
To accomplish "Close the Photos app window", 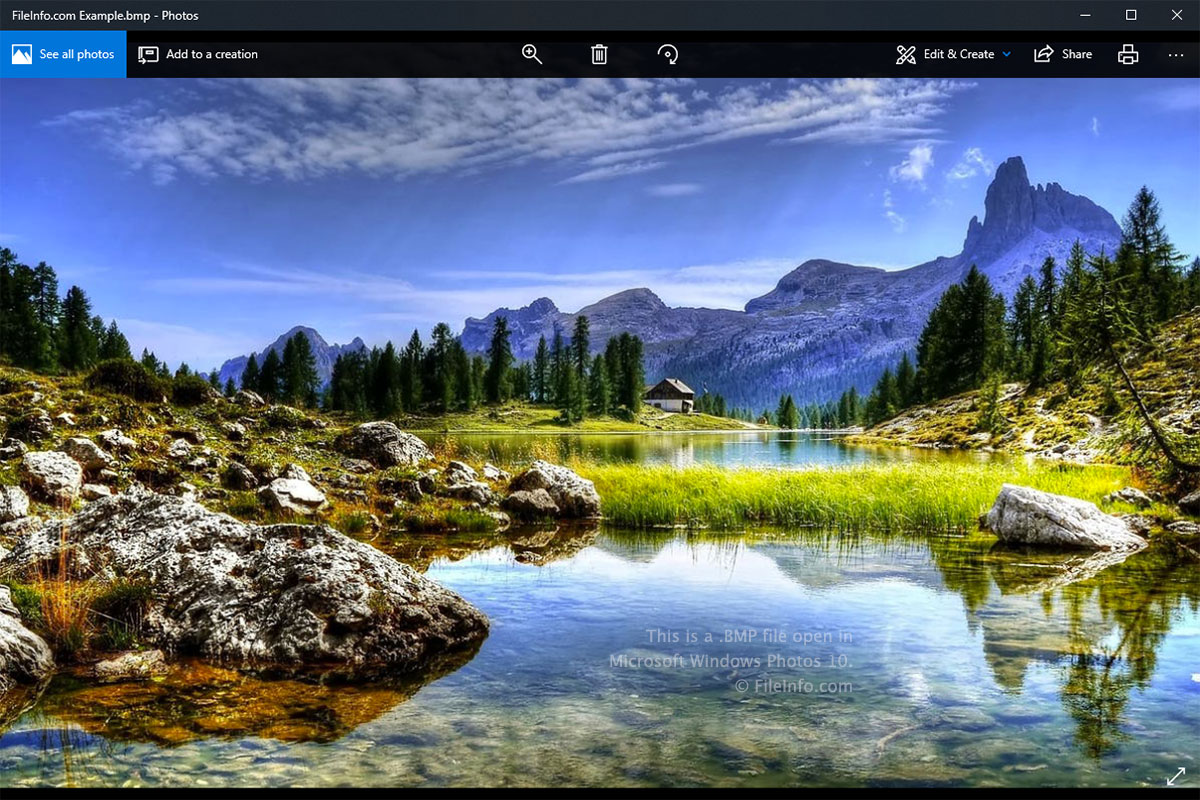I will click(x=1177, y=15).
